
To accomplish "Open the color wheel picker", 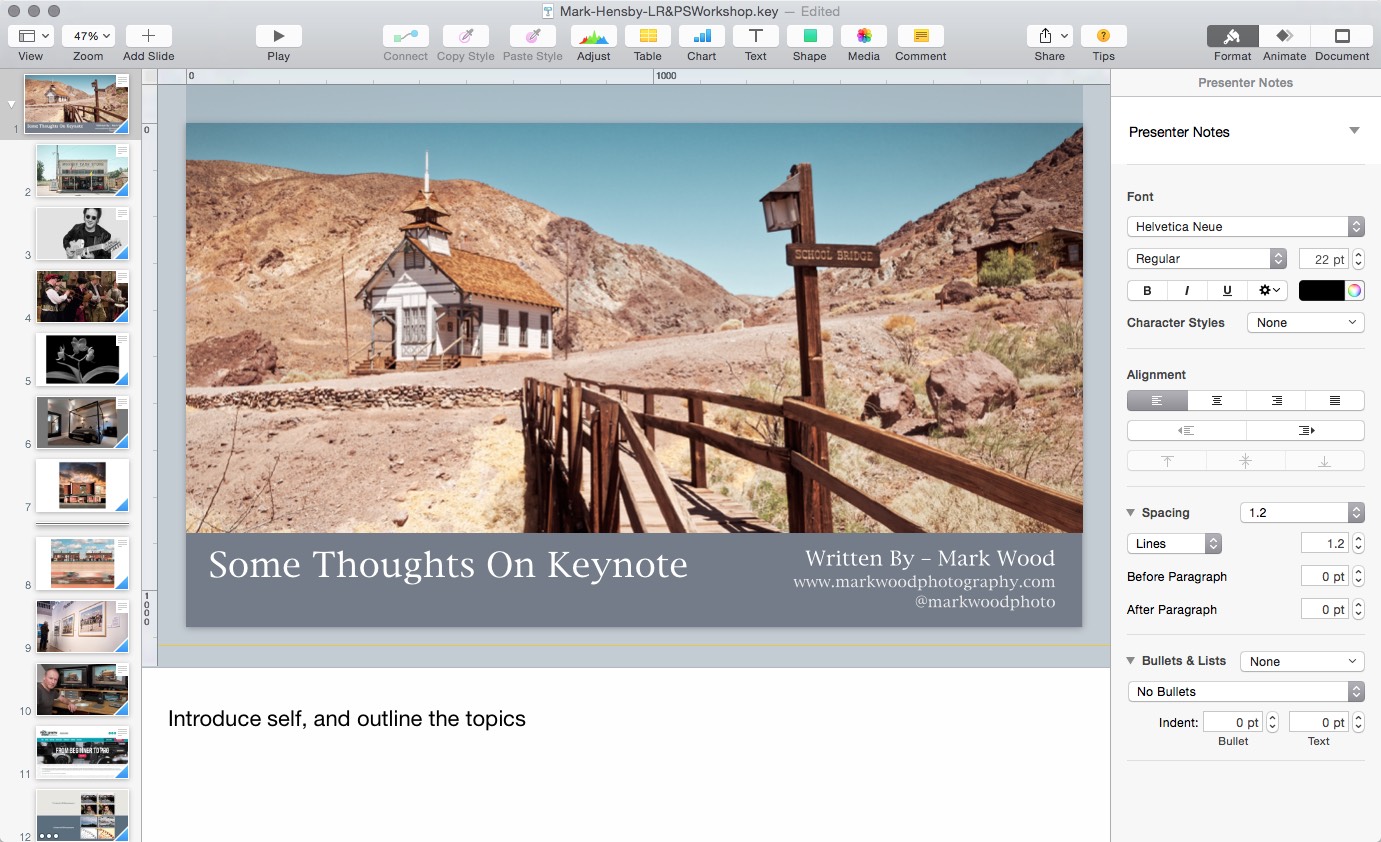I will coord(1355,291).
